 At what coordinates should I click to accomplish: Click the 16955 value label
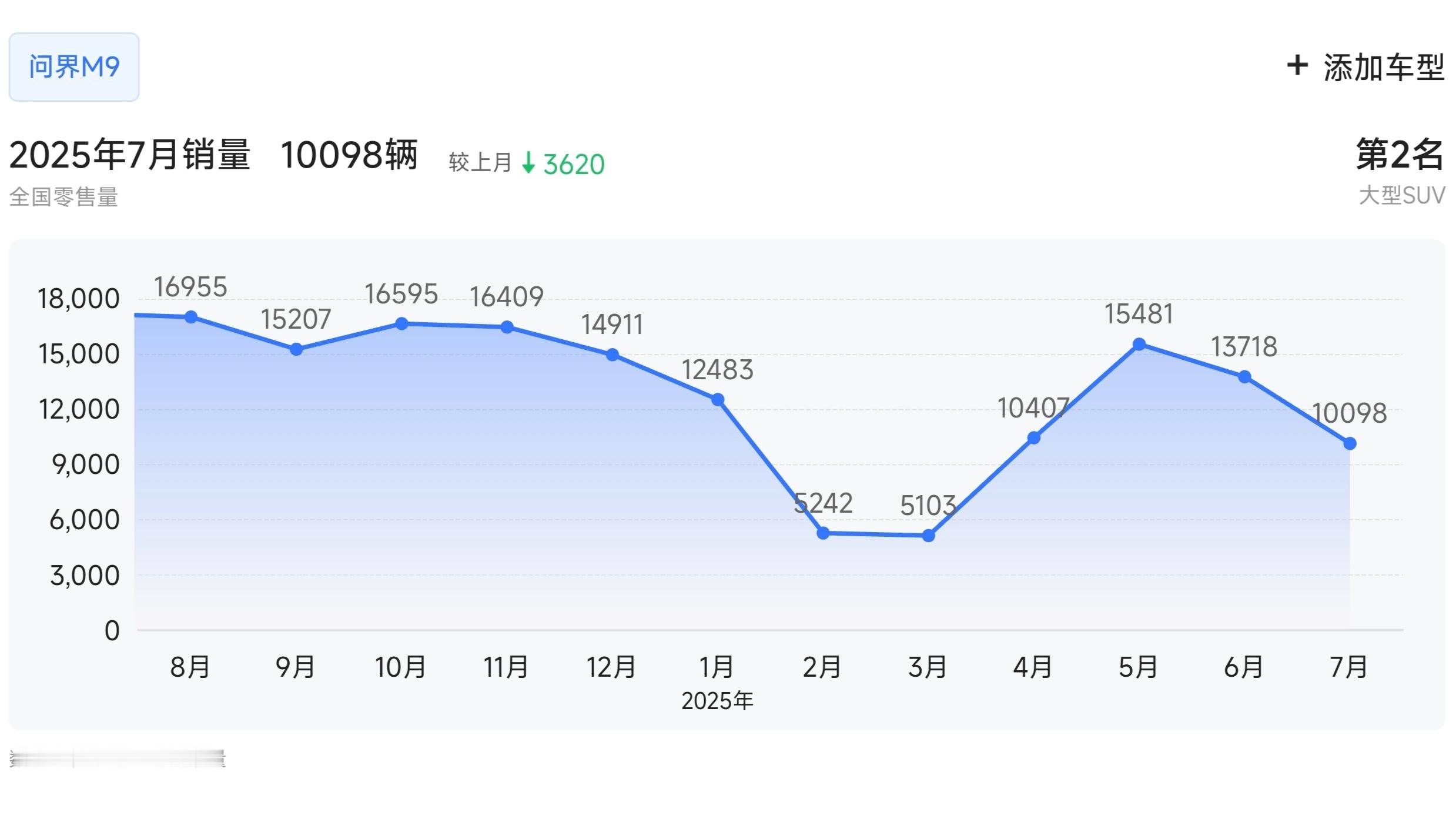point(190,287)
